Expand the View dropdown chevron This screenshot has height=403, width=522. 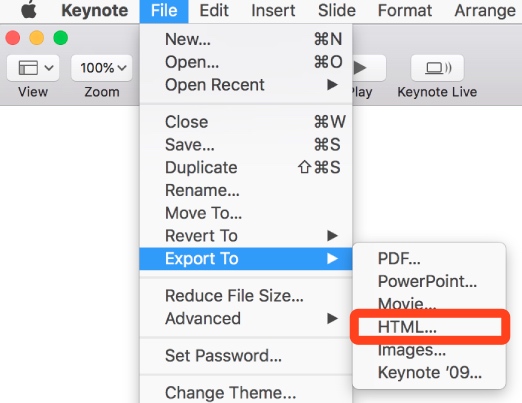49,68
